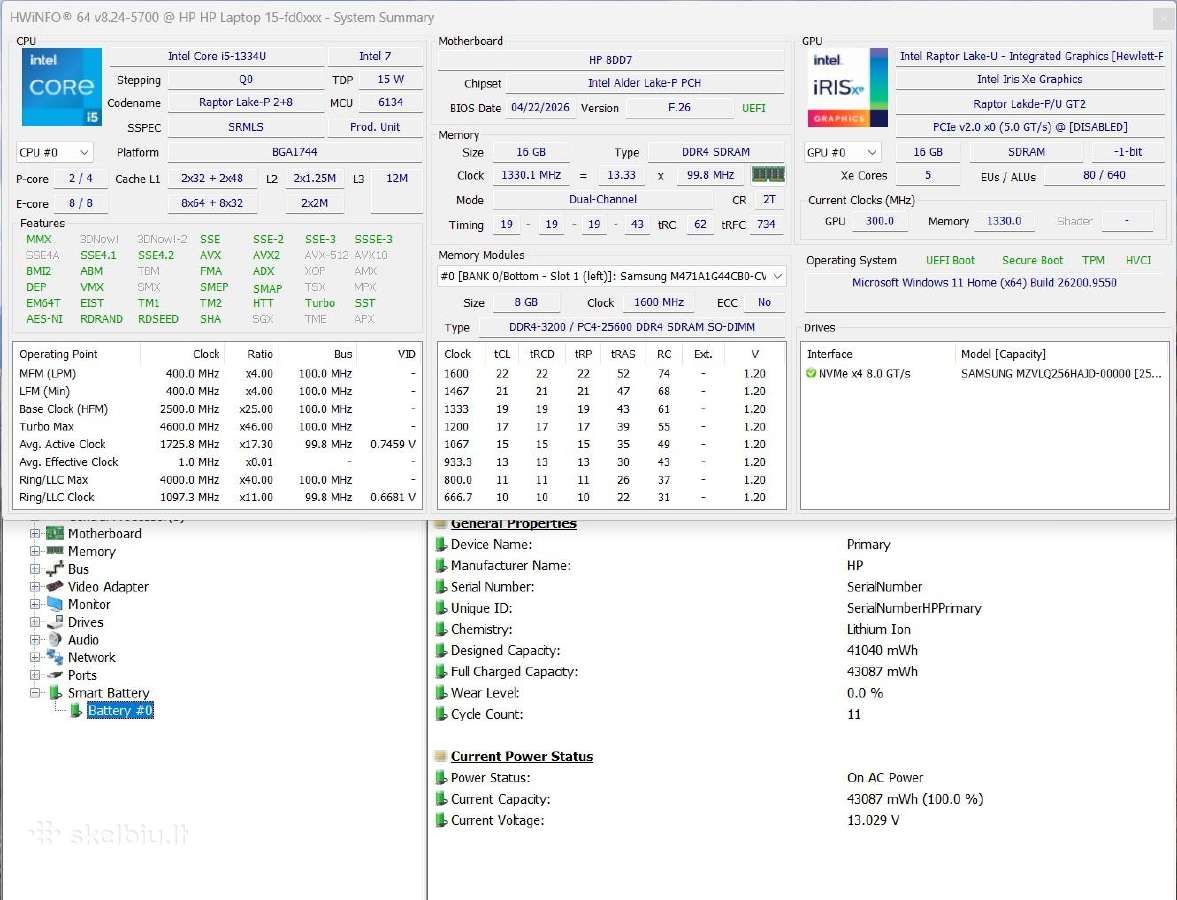Click the Turbo Max operating point row
The height and width of the screenshot is (900, 1177).
tap(217, 426)
